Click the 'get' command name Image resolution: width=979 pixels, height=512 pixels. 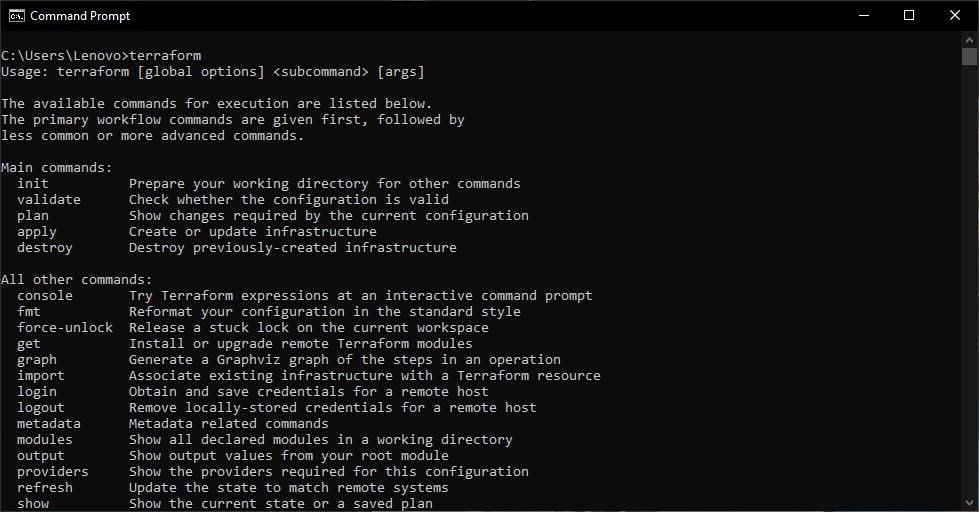tap(29, 344)
